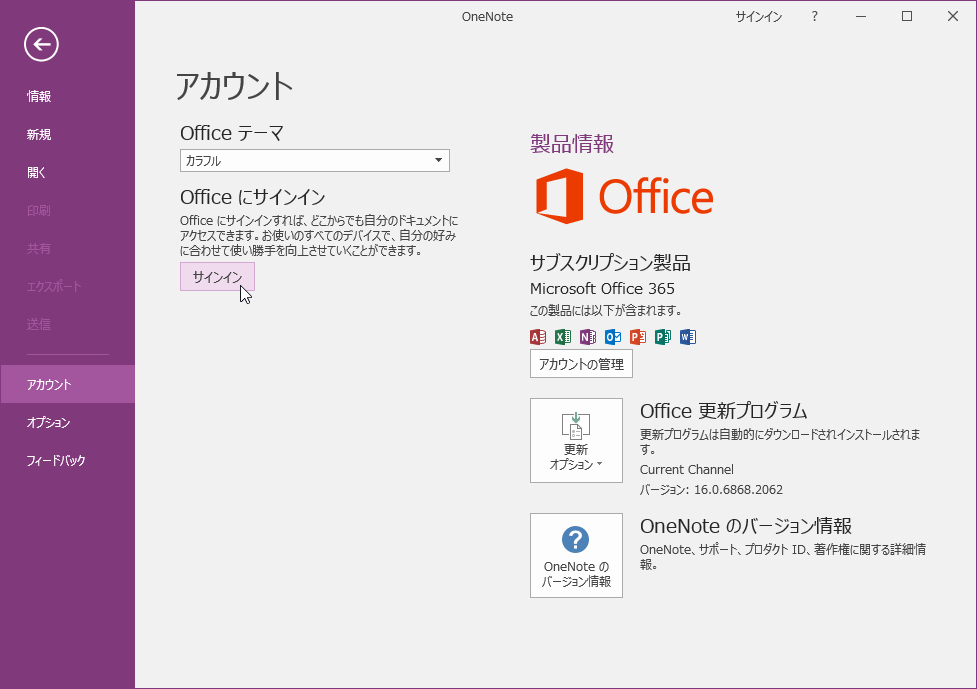Click the back arrow circle icon
The height and width of the screenshot is (689, 977).
[41, 44]
